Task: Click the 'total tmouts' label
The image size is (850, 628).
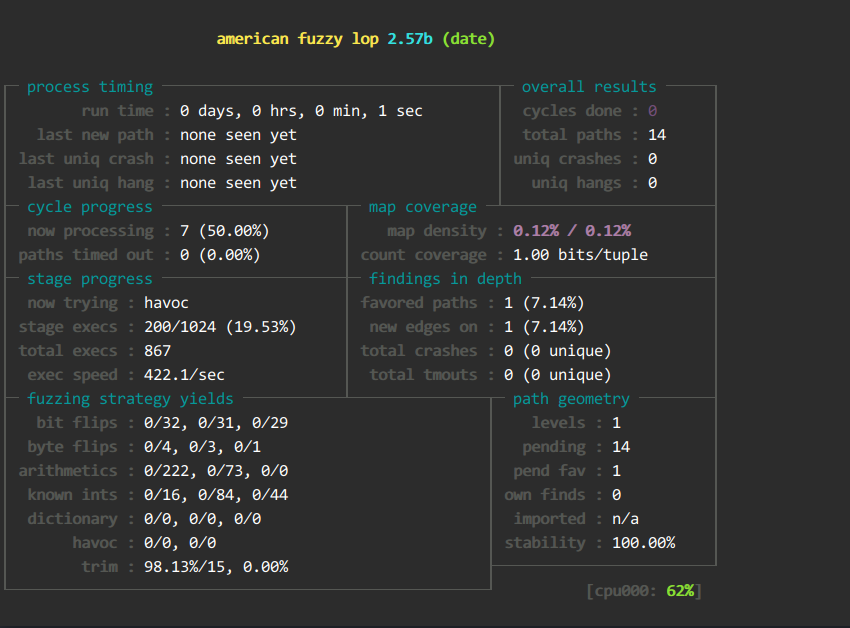Action: pyautogui.click(x=423, y=374)
